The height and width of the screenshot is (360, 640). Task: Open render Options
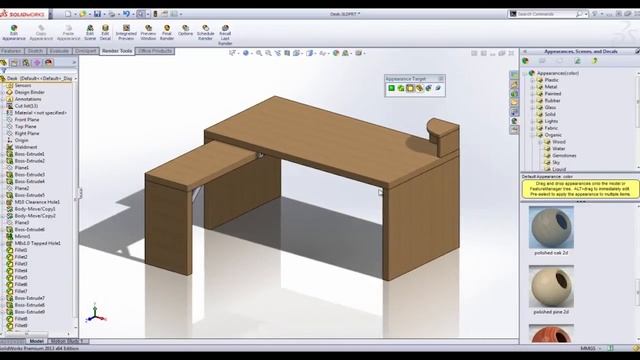pos(185,31)
